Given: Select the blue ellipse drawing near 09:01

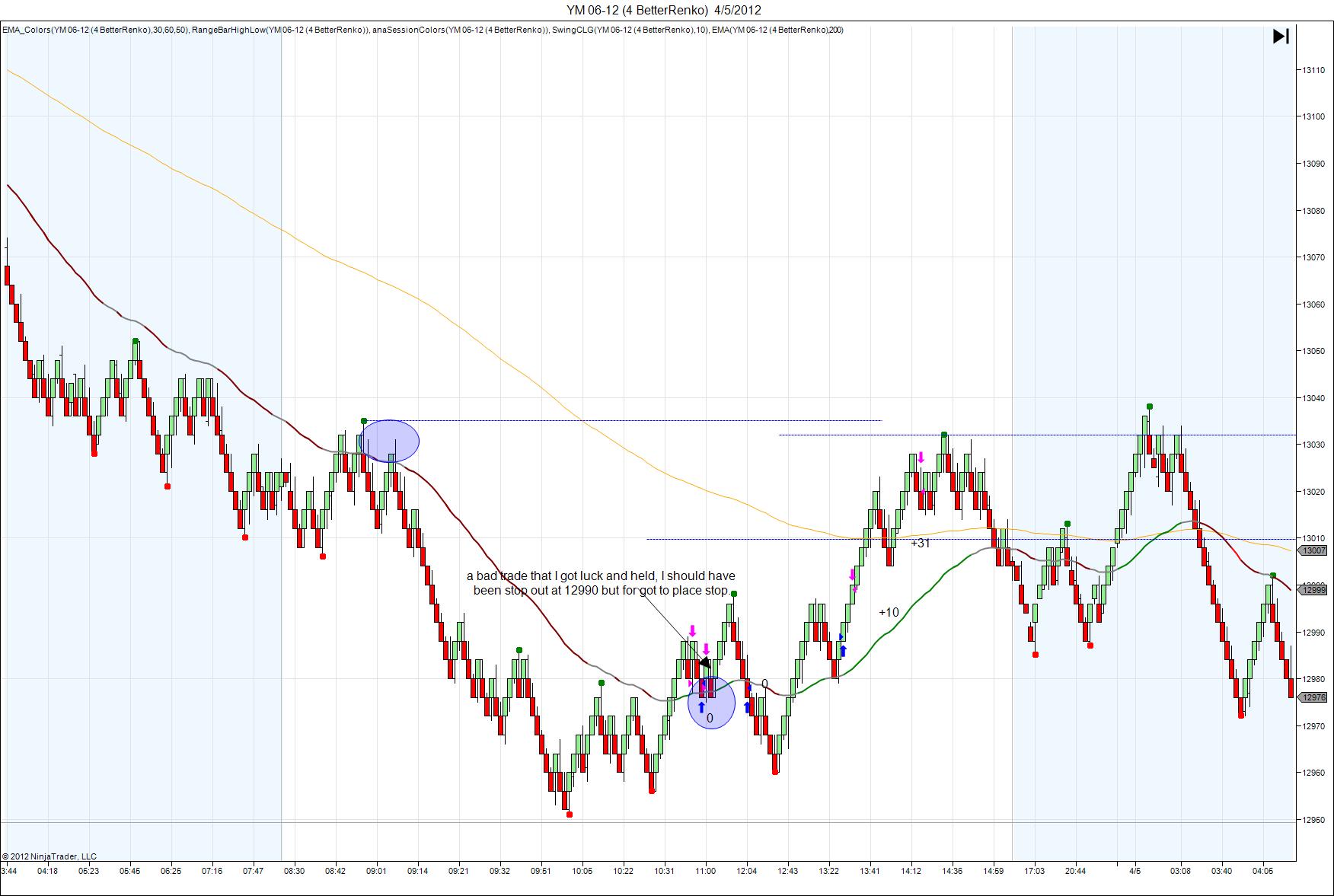Looking at the screenshot, I should click(x=389, y=441).
